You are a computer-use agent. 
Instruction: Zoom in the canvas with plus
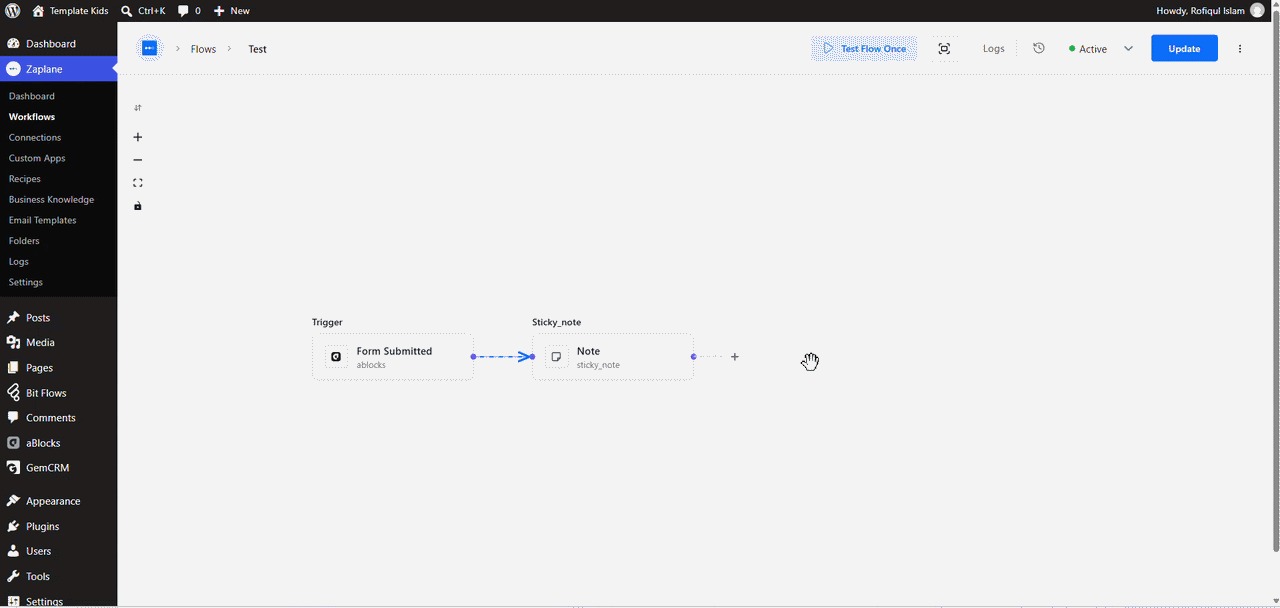click(138, 137)
